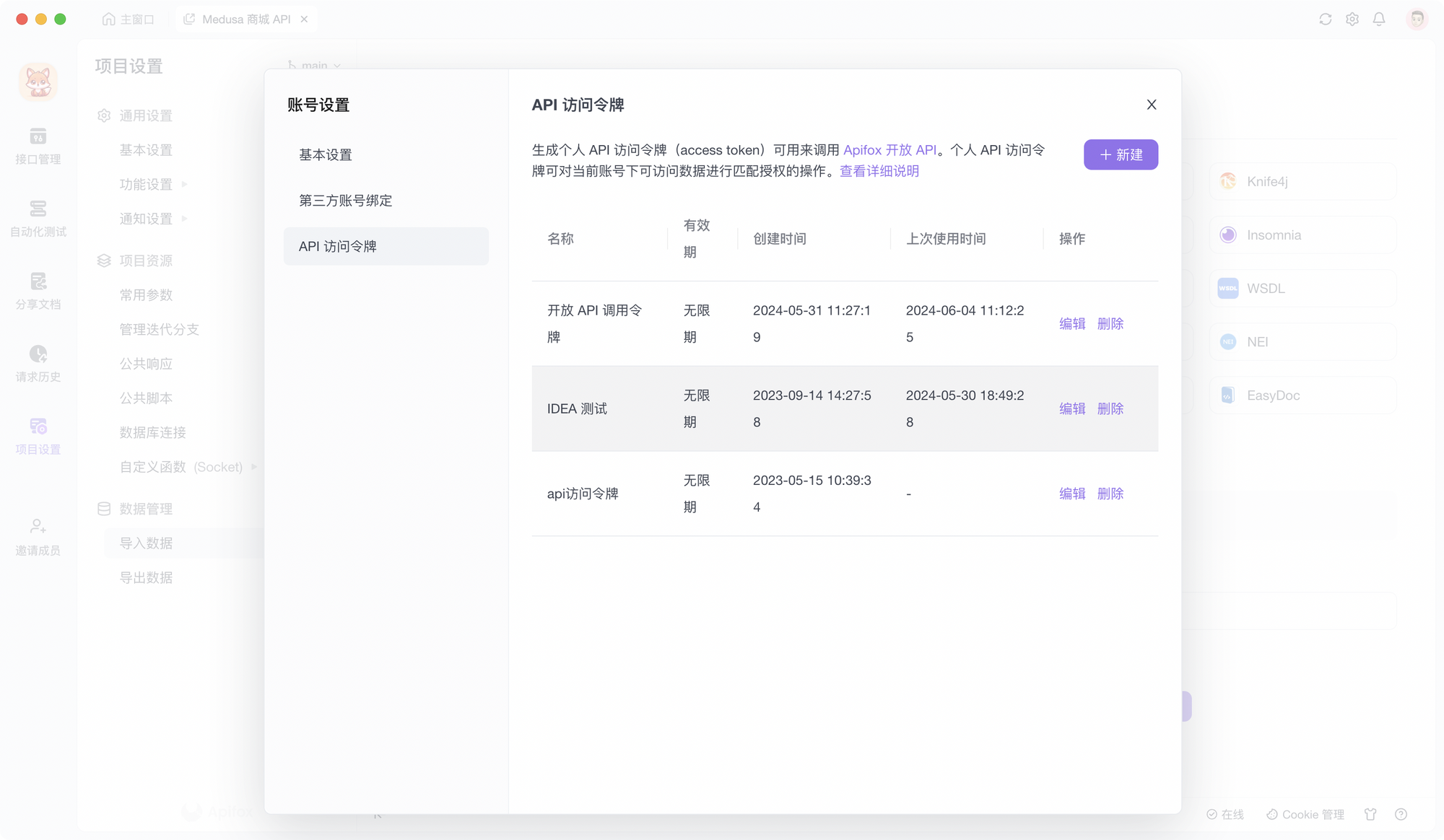Edit the IDEA 测试 token
Screen dimensions: 1444x840
coord(1072,408)
